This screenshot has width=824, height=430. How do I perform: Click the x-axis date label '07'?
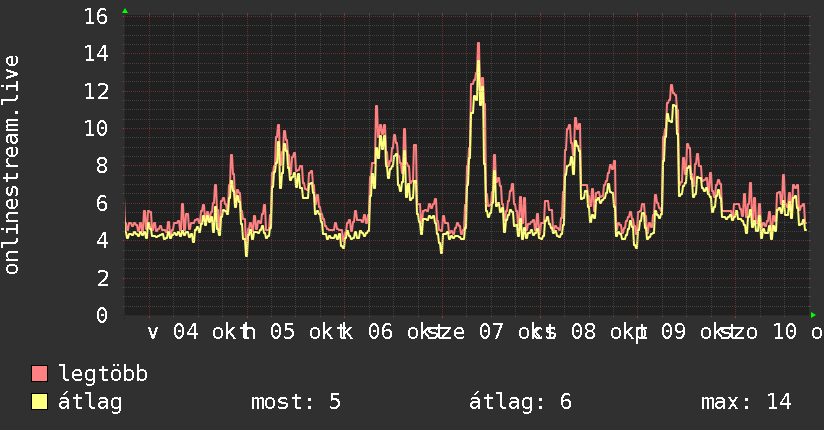(491, 332)
